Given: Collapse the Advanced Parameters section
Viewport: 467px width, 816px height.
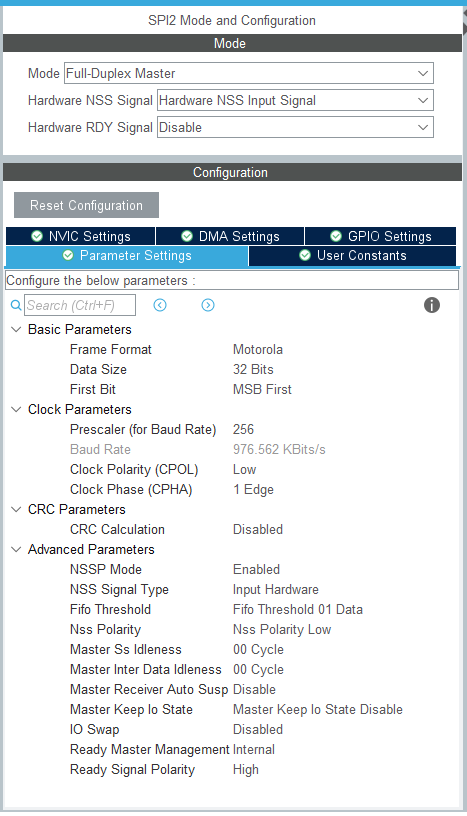Looking at the screenshot, I should pos(16,550).
